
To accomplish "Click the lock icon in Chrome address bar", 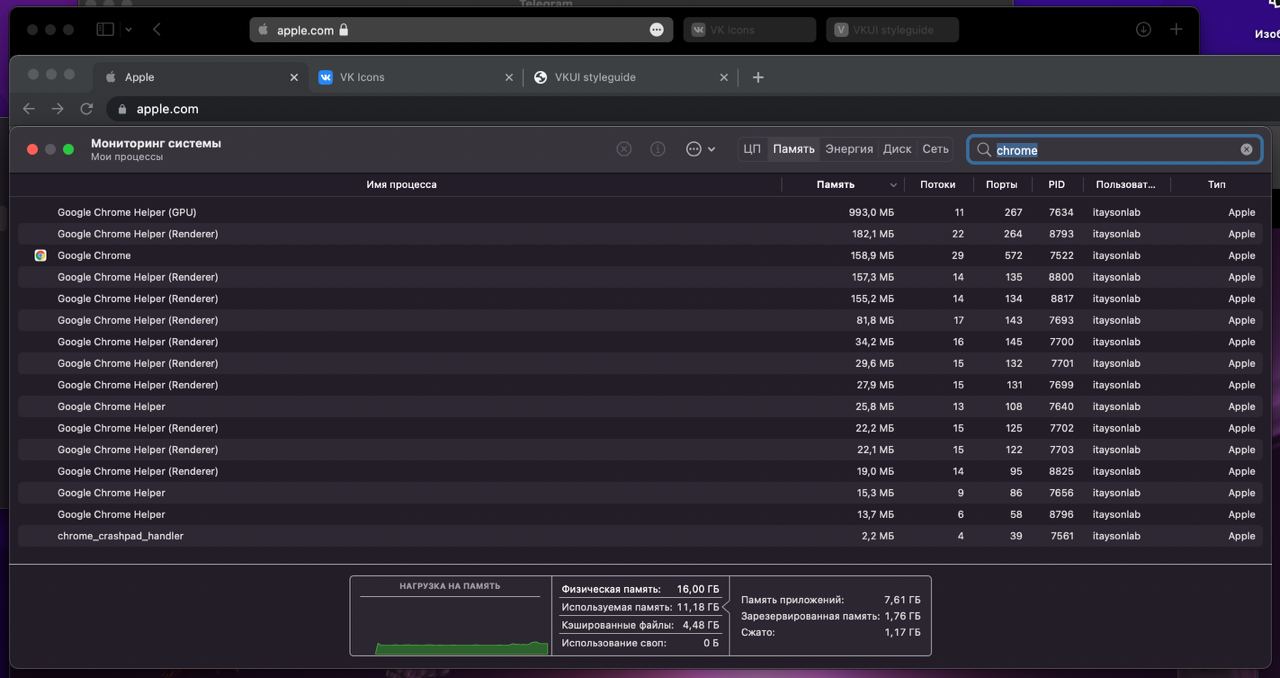I will coord(123,109).
